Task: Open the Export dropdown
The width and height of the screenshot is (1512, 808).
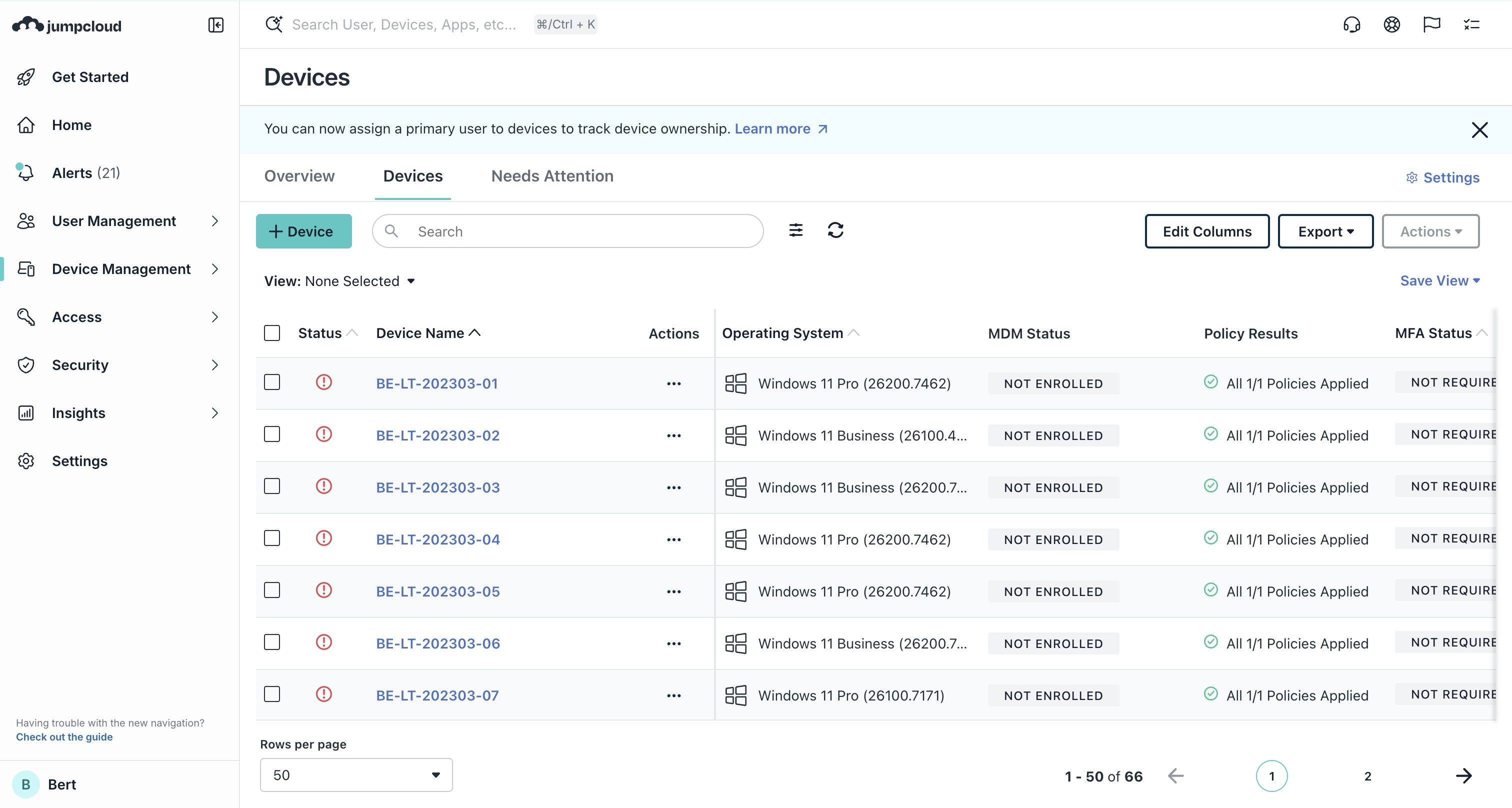Action: pos(1325,231)
